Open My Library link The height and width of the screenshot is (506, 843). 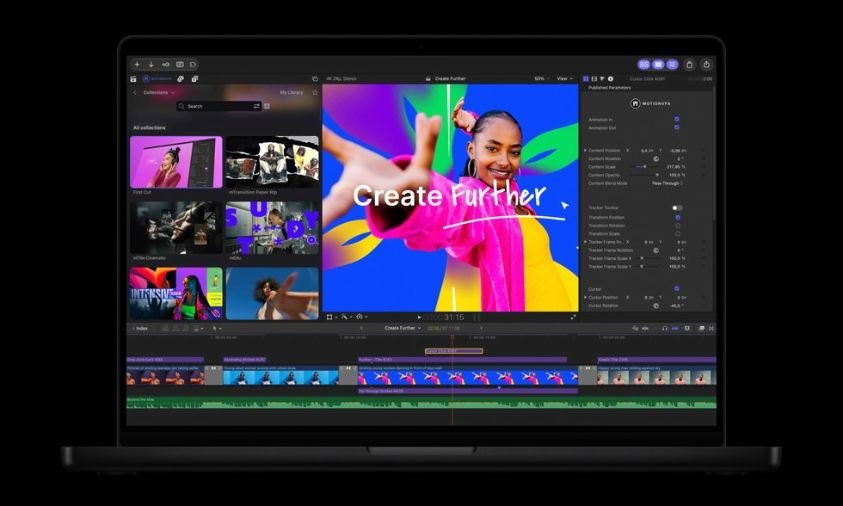291,92
